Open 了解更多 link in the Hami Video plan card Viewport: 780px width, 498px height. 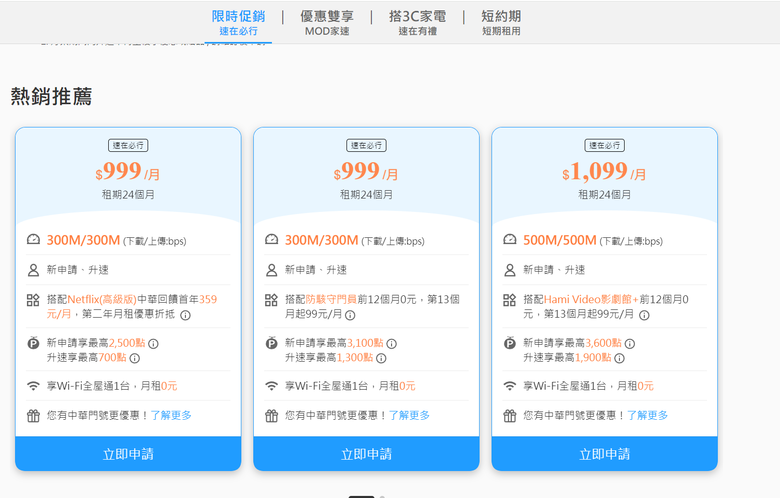(648, 415)
